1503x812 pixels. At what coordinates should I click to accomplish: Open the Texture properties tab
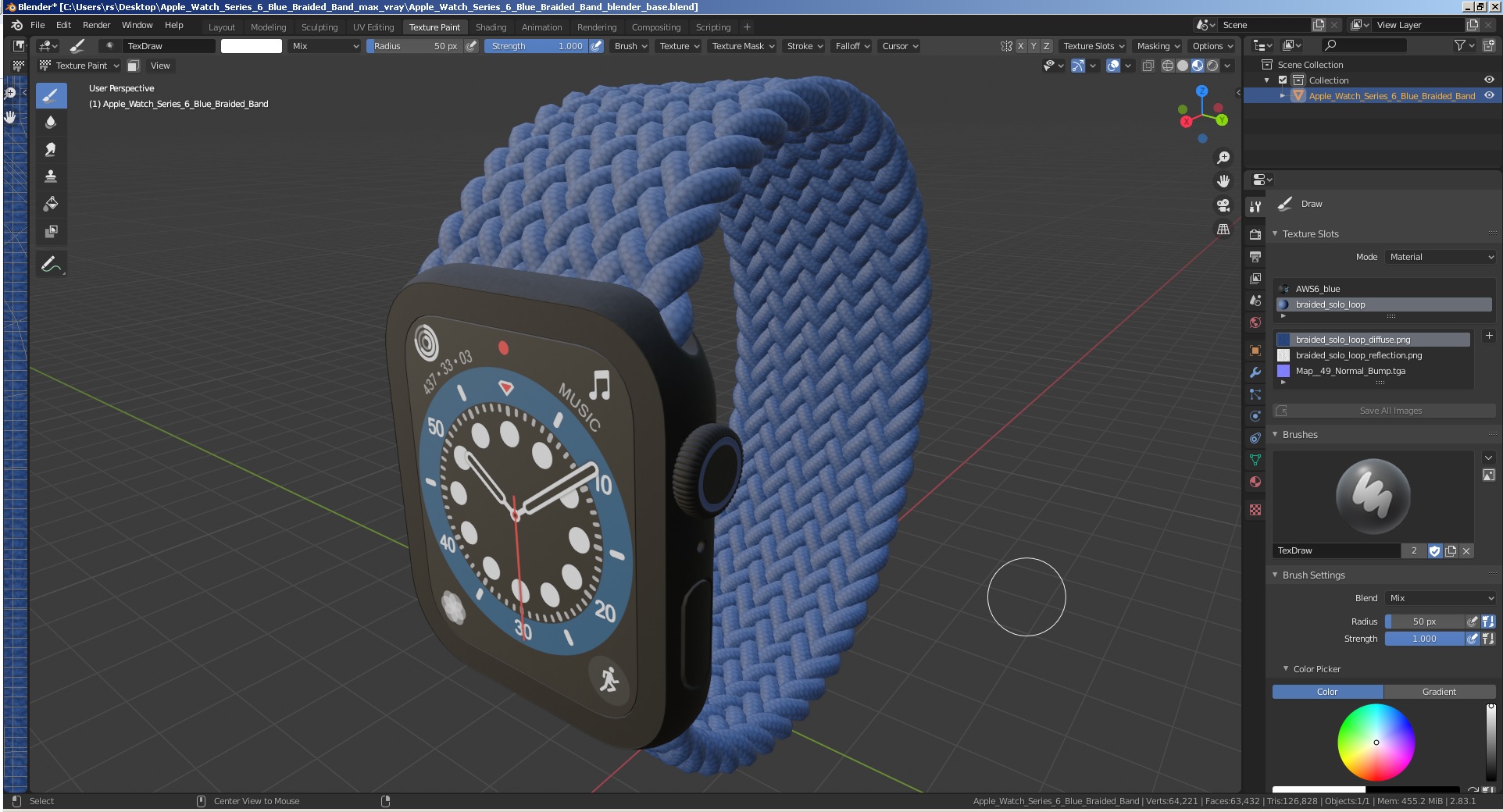pyautogui.click(x=1255, y=510)
